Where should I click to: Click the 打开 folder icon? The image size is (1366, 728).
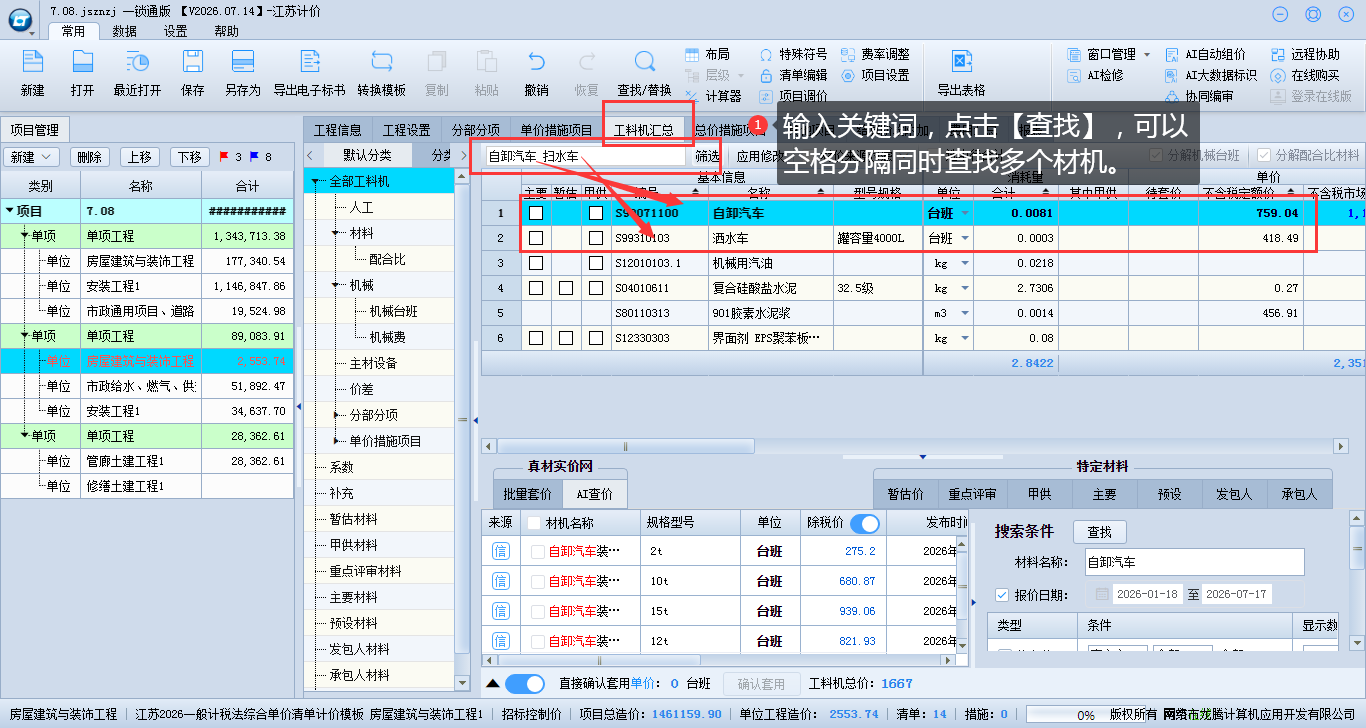[x=82, y=63]
